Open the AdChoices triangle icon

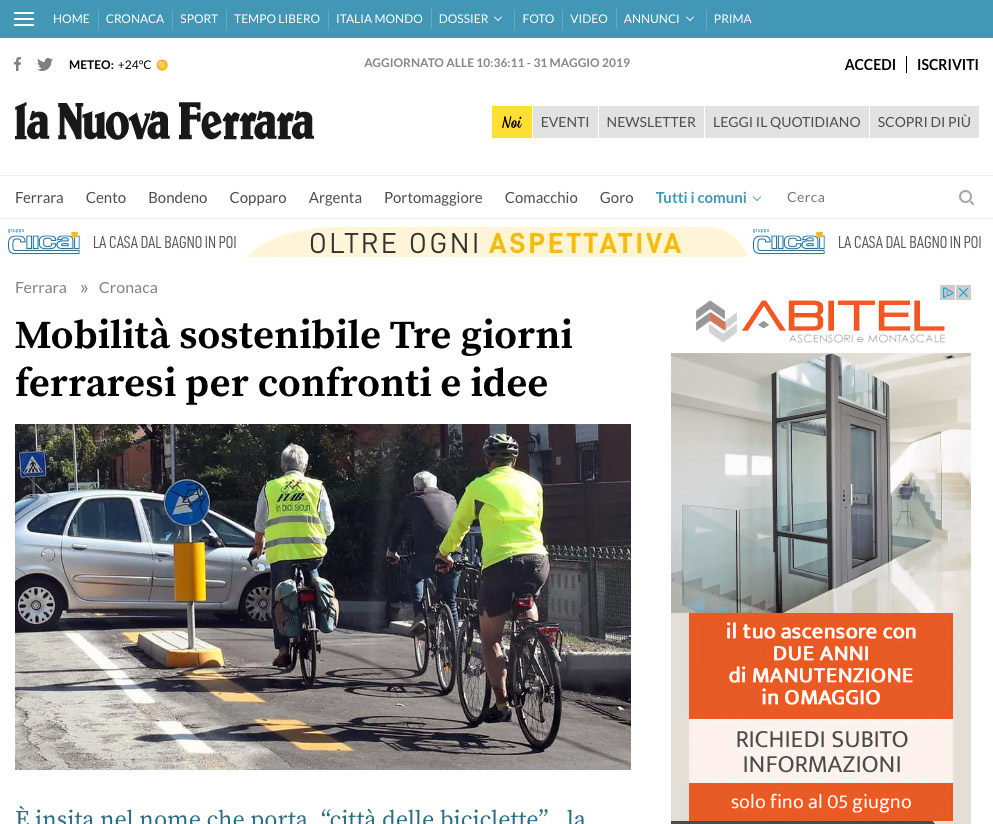click(947, 293)
